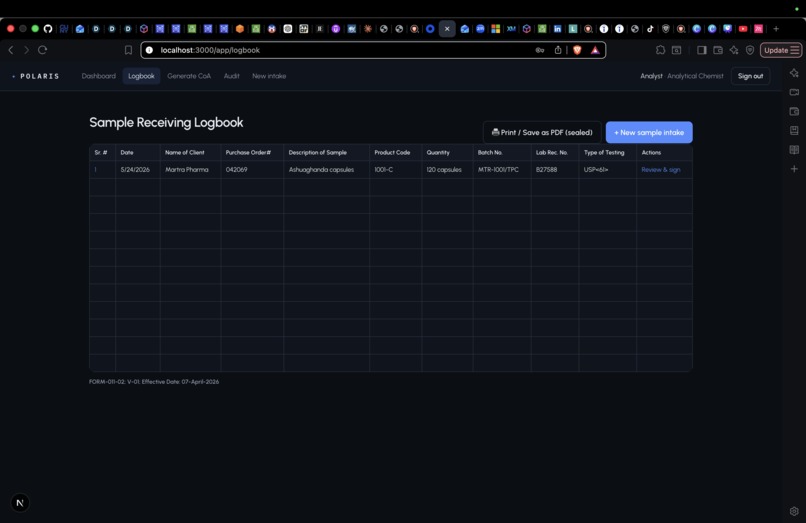The image size is (806, 523).
Task: Click lab record number B27588
Action: pos(546,170)
